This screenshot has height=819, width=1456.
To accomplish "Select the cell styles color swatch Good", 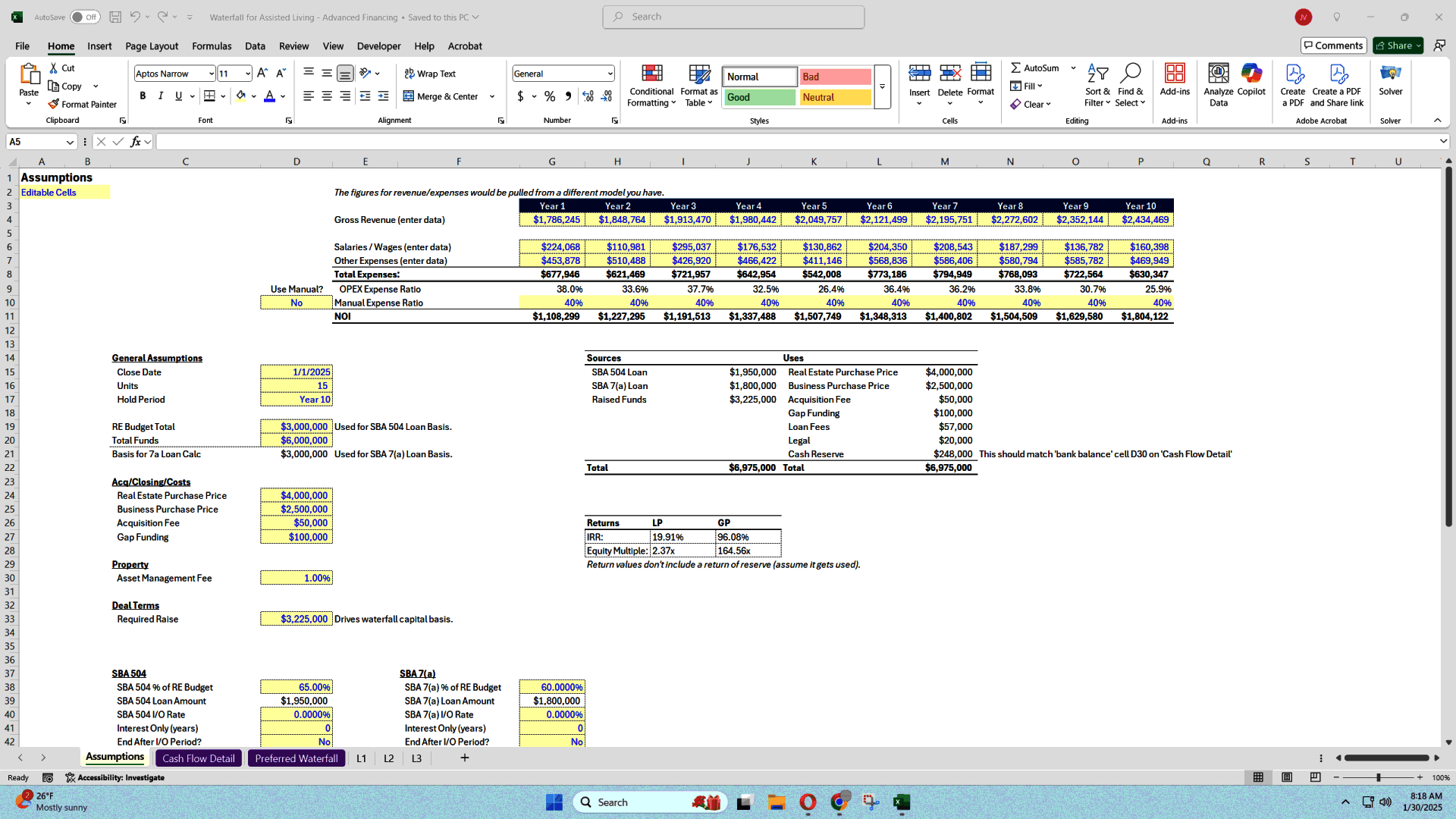I will coord(757,97).
